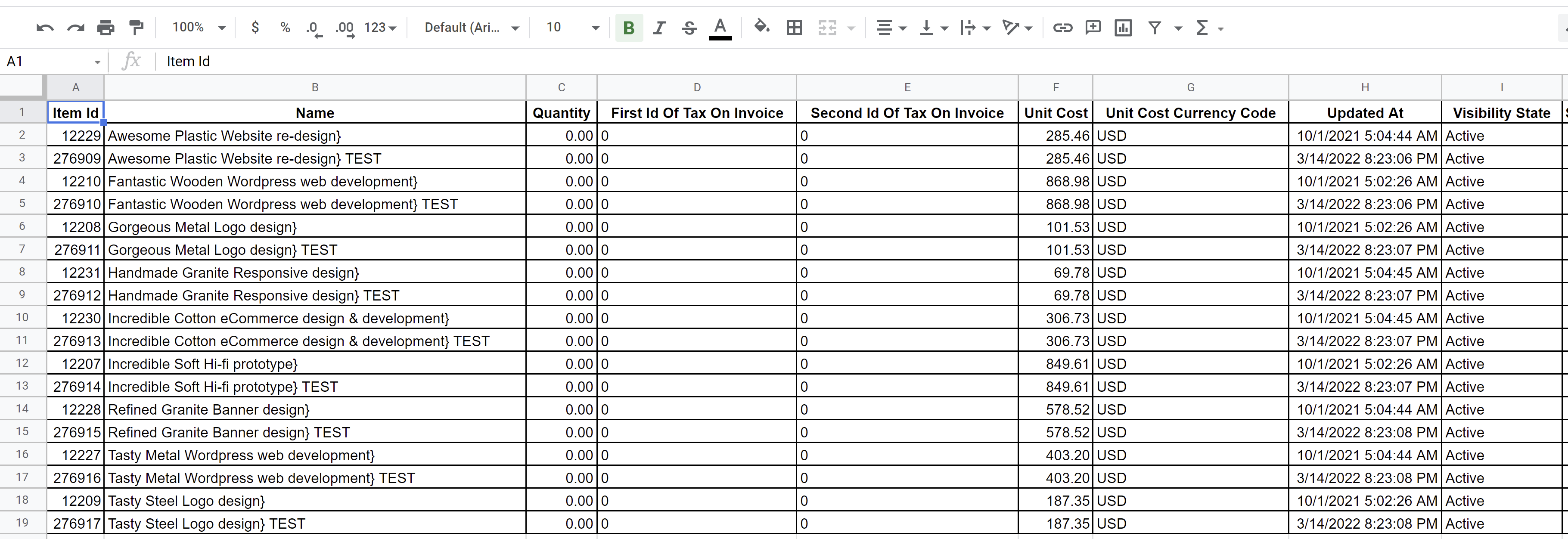The width and height of the screenshot is (1568, 539).
Task: Click the Merge cells icon
Action: (x=827, y=28)
